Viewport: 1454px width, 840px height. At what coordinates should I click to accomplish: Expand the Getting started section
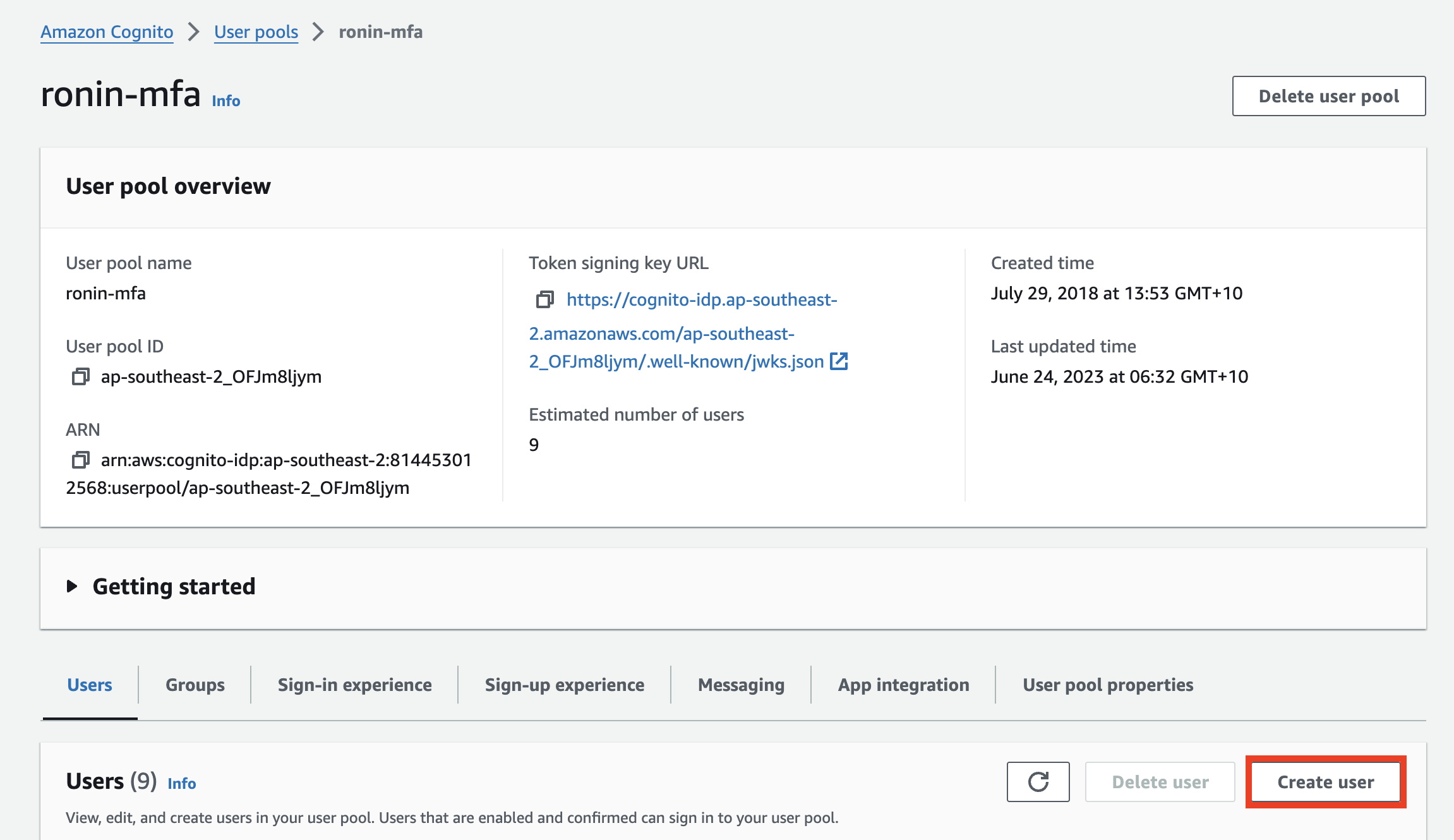pyautogui.click(x=72, y=587)
